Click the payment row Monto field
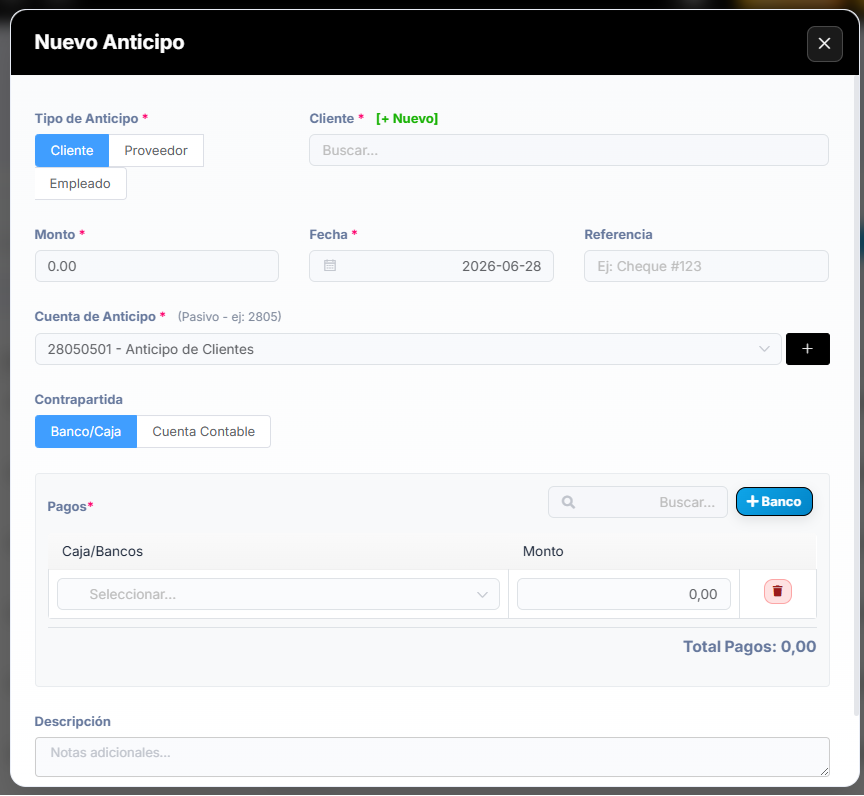Viewport: 864px width, 796px height. tap(624, 594)
